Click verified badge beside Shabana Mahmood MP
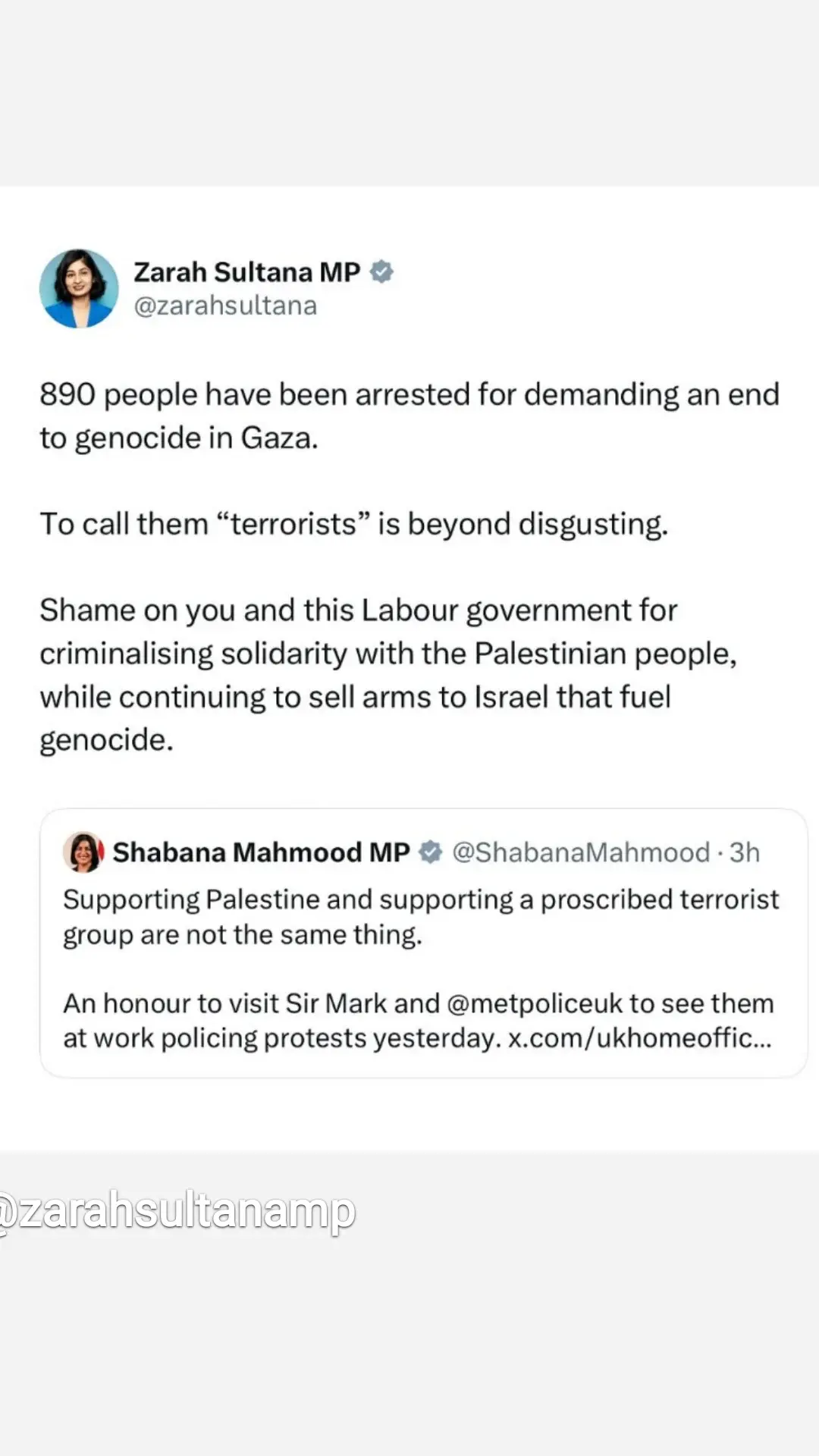The image size is (819, 1456). (x=431, y=852)
